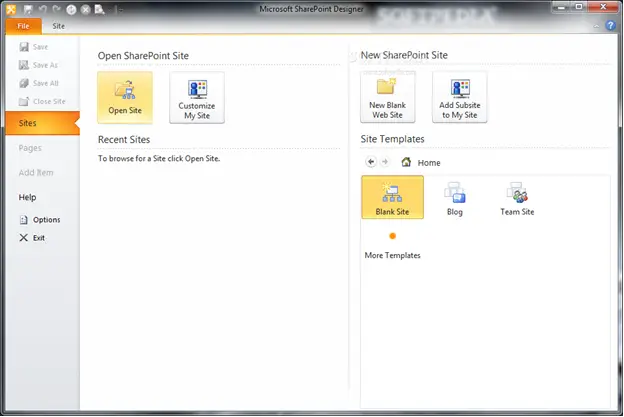Click the Save All icon in sidebar
This screenshot has height=417, width=624.
tap(24, 83)
